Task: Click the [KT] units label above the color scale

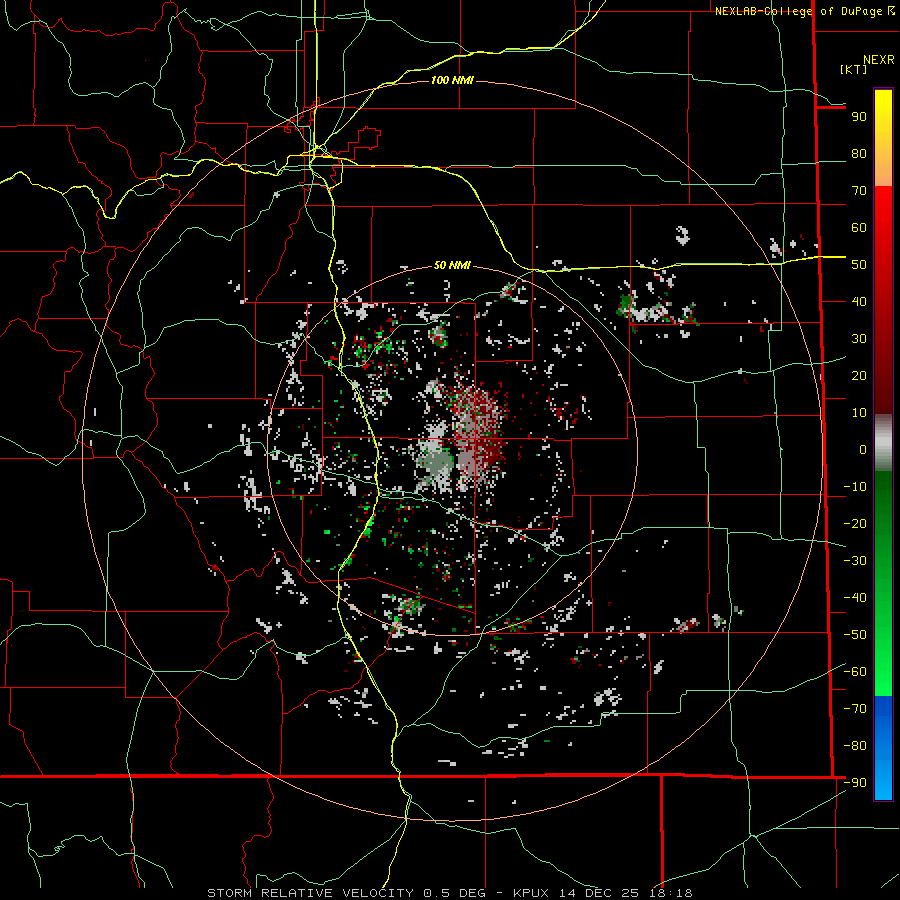Action: click(853, 69)
